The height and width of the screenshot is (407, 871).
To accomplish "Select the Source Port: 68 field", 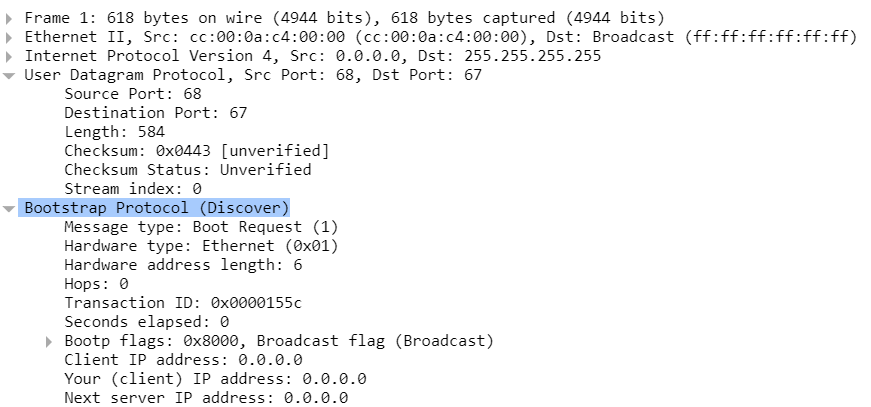I will (133, 94).
